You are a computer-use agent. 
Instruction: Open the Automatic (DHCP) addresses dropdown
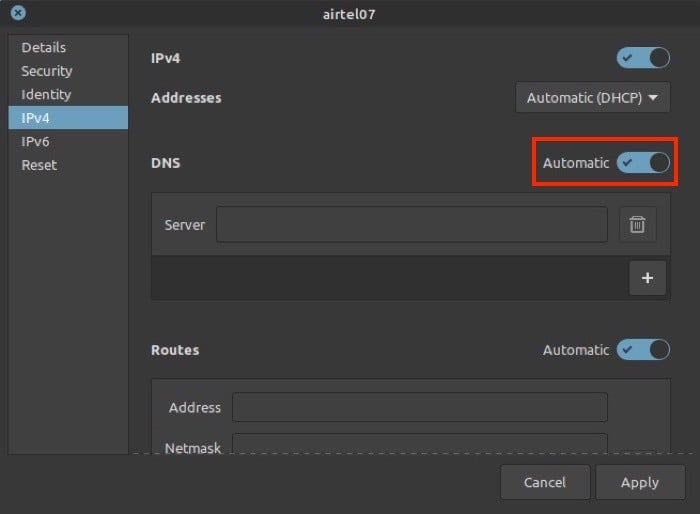[592, 97]
